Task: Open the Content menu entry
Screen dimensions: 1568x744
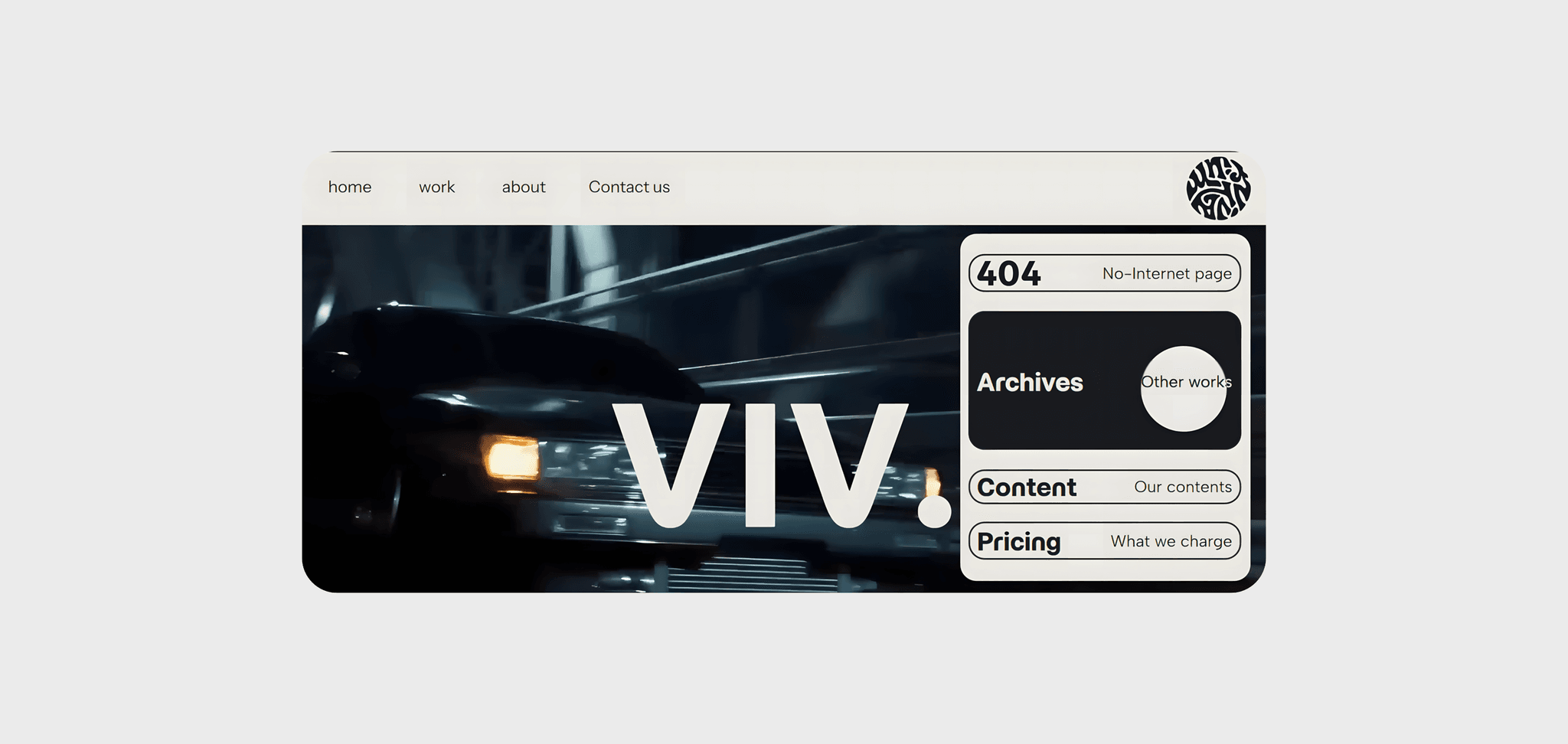Action: coord(1105,487)
